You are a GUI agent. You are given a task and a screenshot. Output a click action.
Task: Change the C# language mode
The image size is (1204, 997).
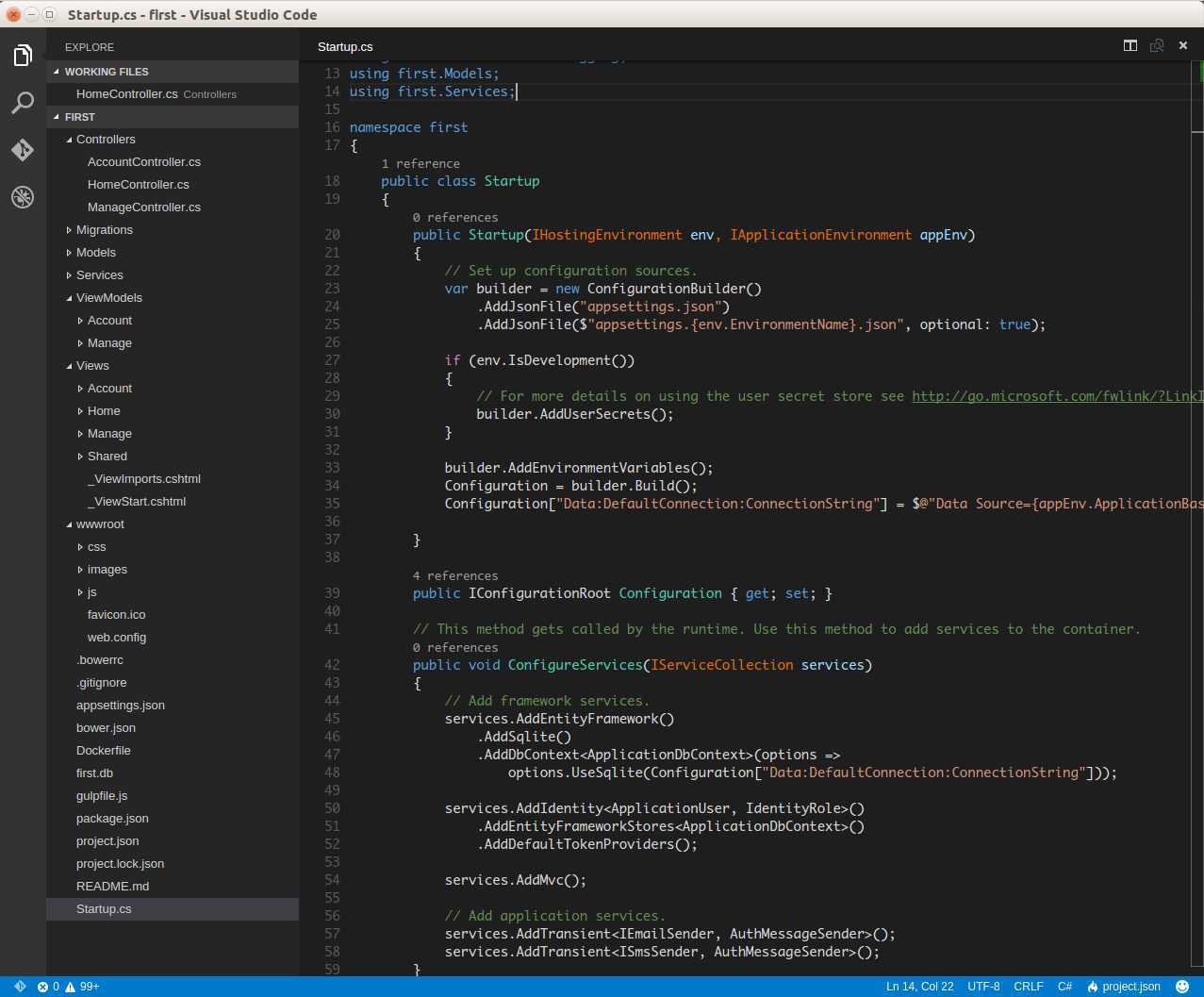(1064, 987)
